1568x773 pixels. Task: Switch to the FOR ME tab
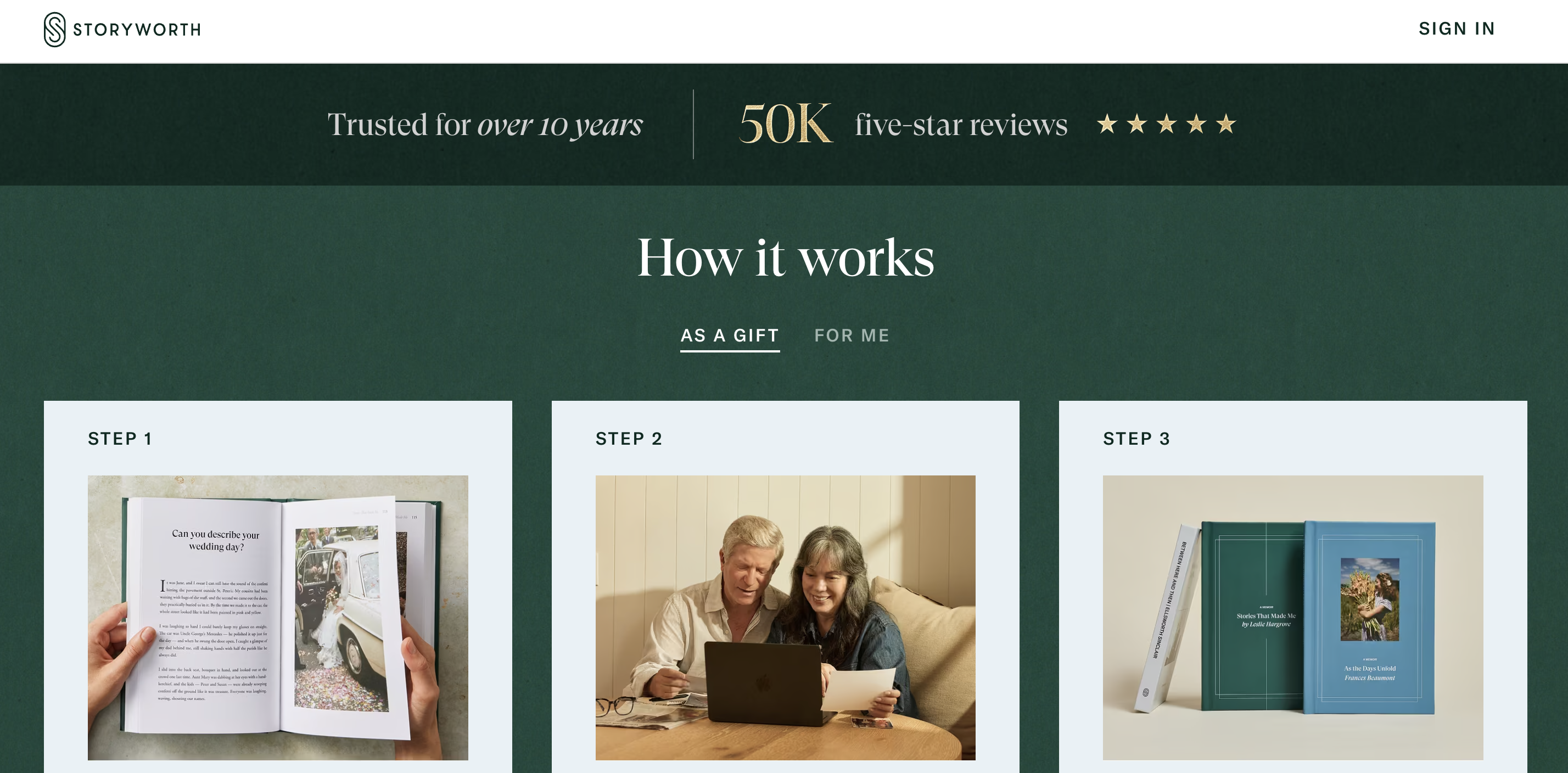click(852, 336)
